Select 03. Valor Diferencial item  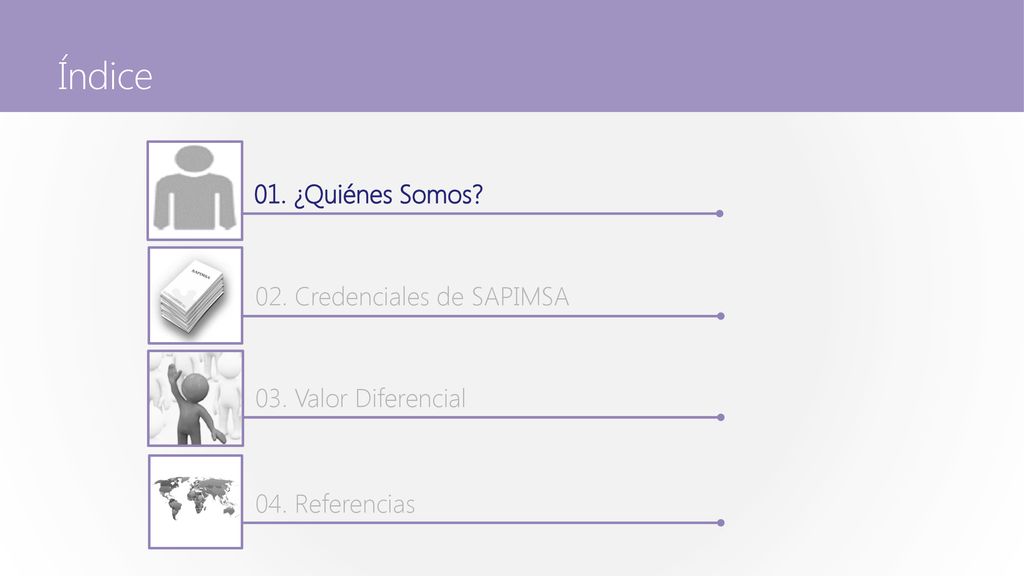click(360, 398)
